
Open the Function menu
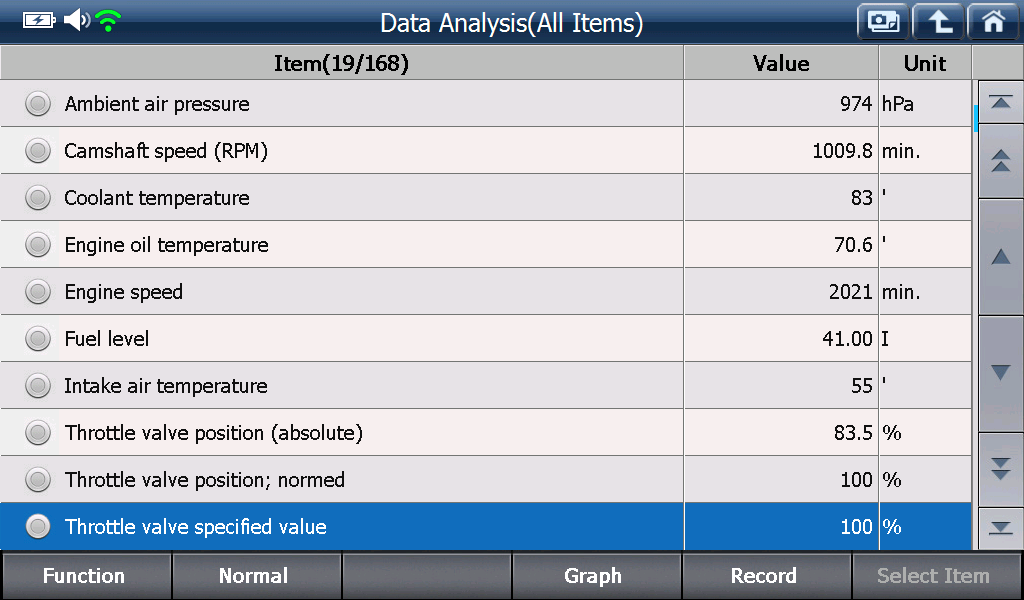pos(85,576)
